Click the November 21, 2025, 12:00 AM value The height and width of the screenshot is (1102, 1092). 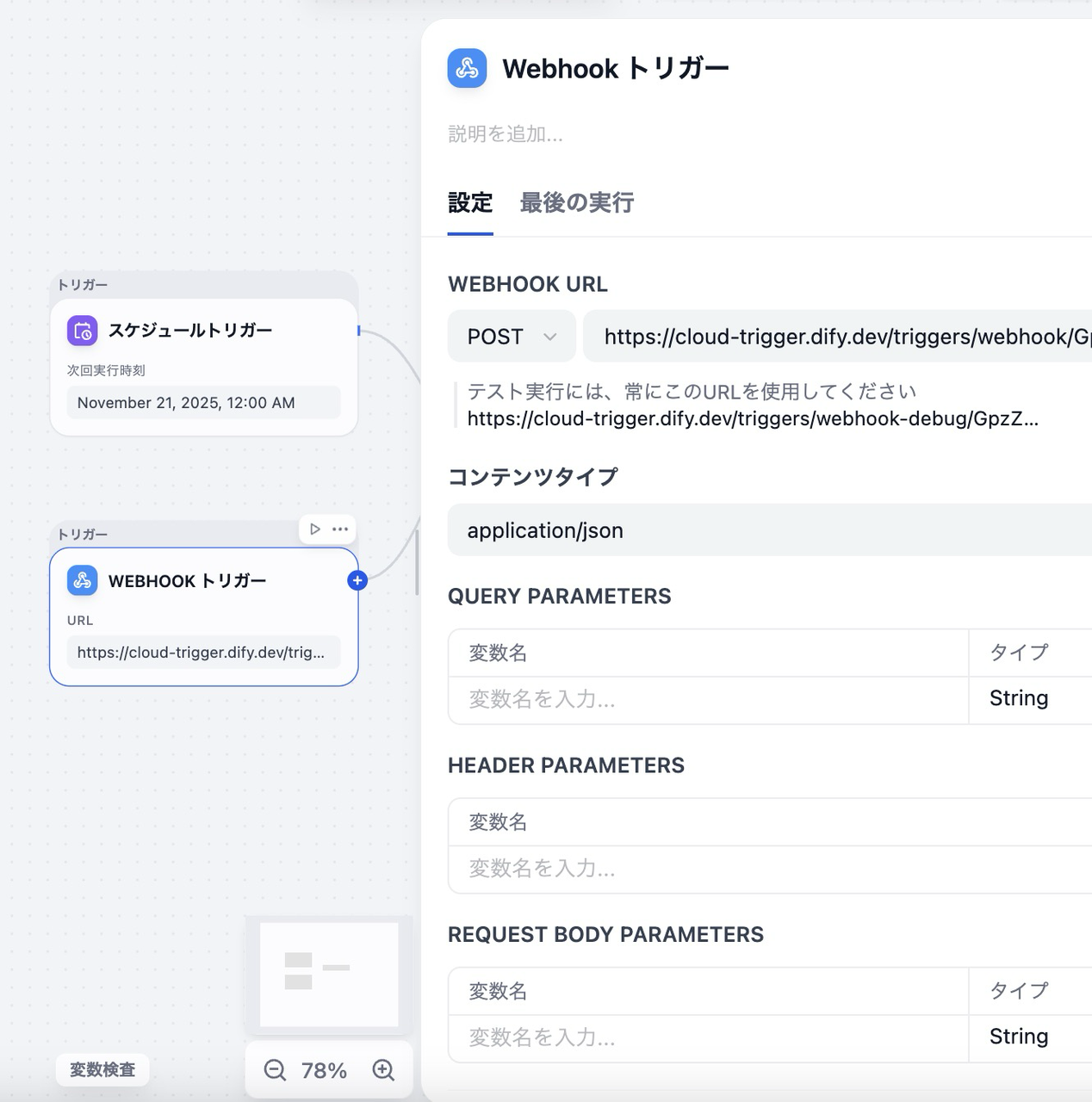[204, 403]
